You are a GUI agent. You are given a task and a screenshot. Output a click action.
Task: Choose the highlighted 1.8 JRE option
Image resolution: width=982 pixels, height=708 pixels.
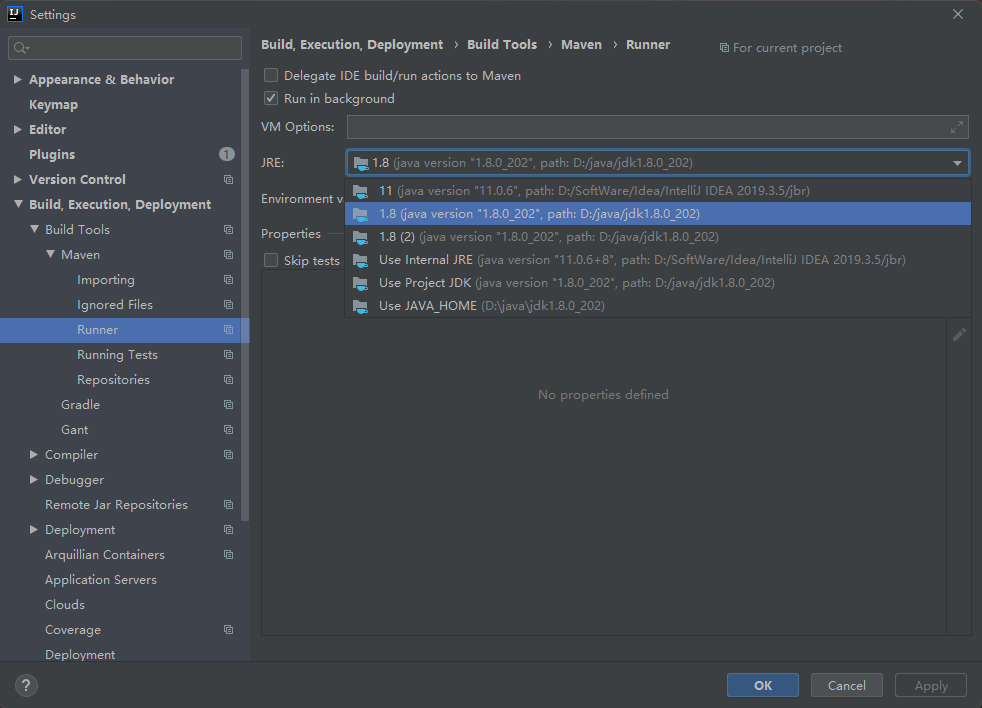(658, 214)
